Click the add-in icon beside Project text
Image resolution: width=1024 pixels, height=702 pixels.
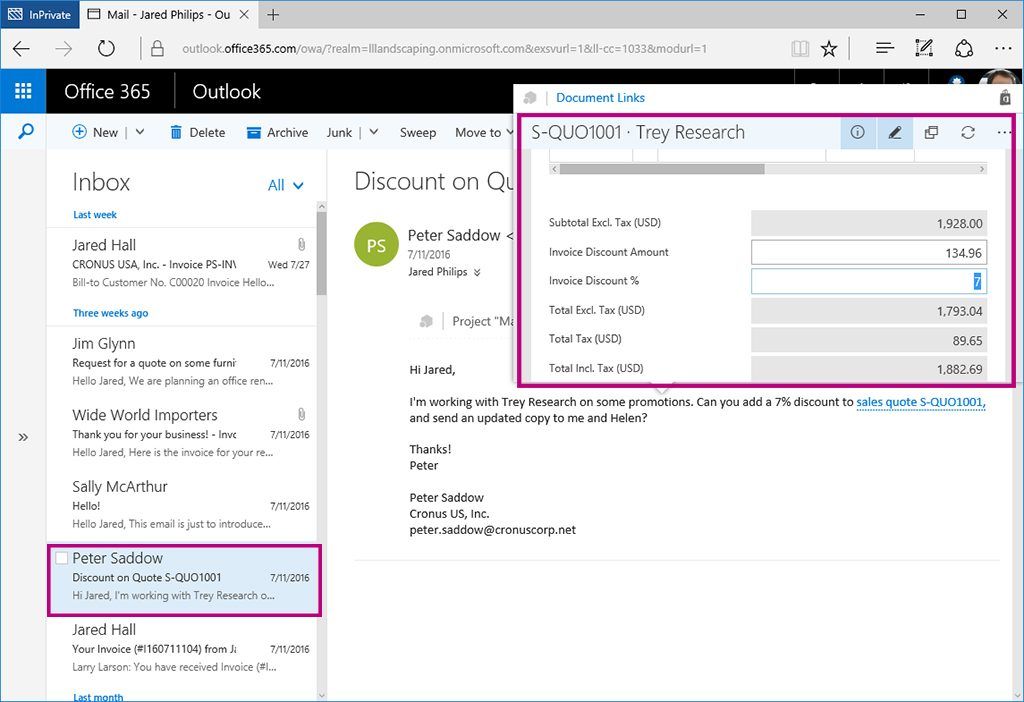coord(426,321)
